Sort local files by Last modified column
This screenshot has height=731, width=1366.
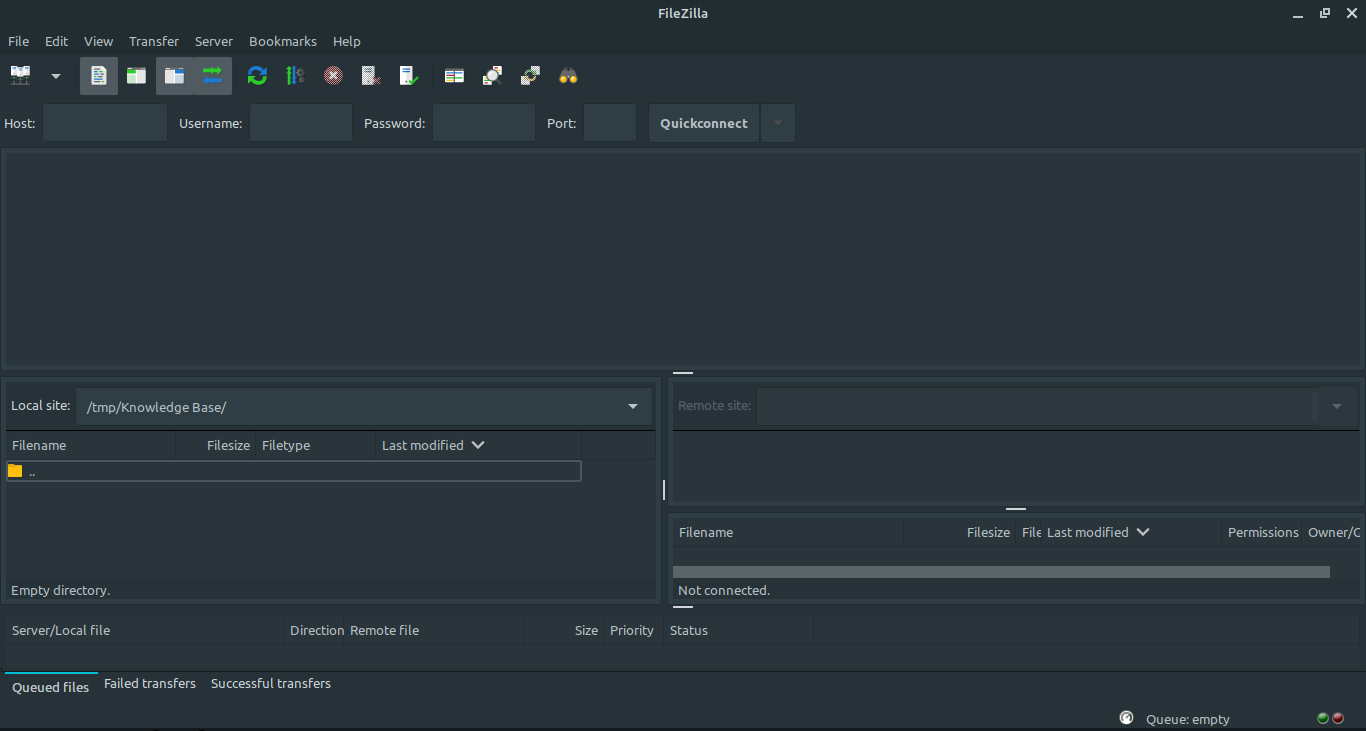coord(479,445)
